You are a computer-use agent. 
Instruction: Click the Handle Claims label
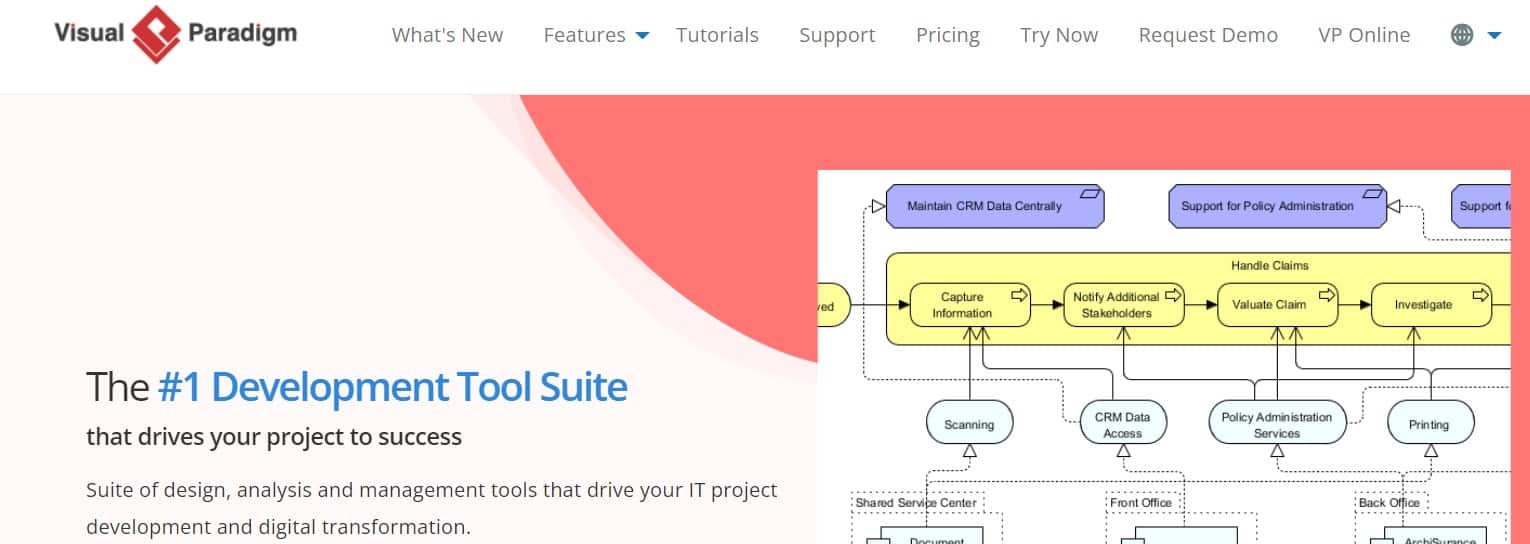tap(1270, 265)
